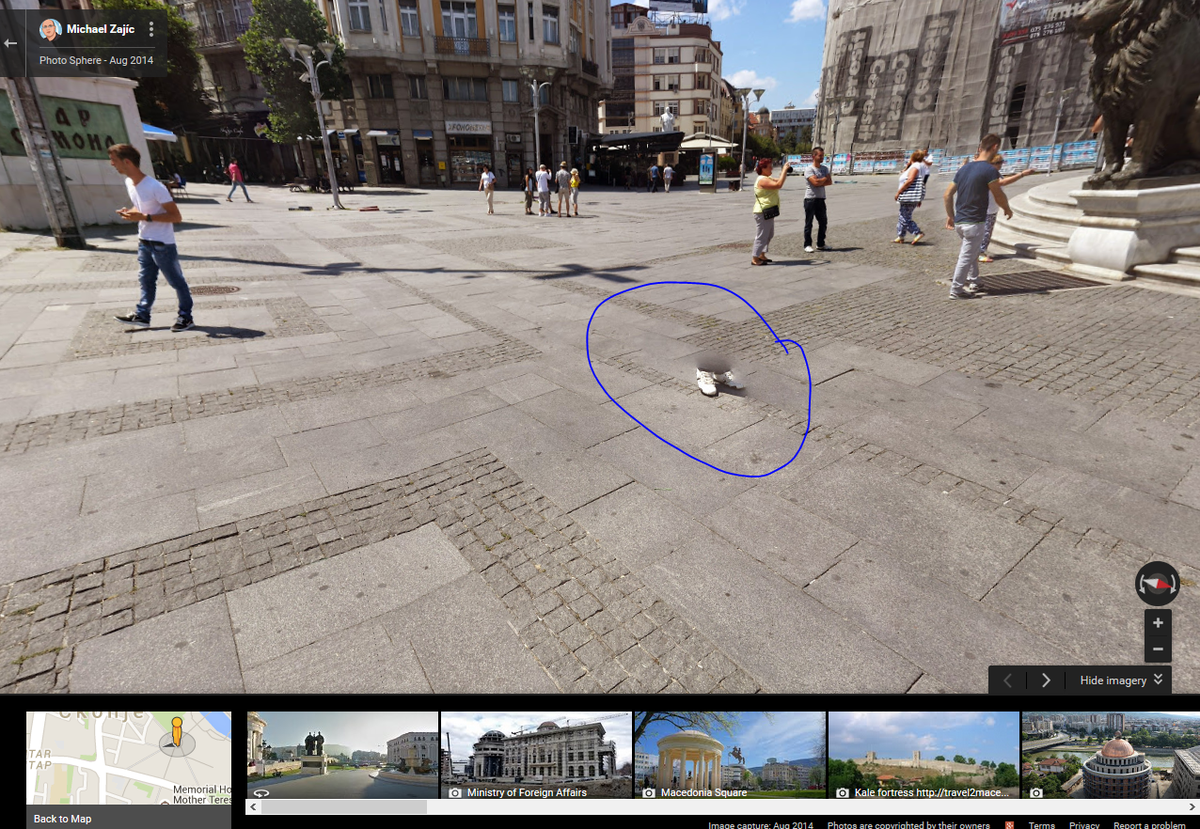Click the 360 photo sphere icon on the first thumbnail

point(261,791)
